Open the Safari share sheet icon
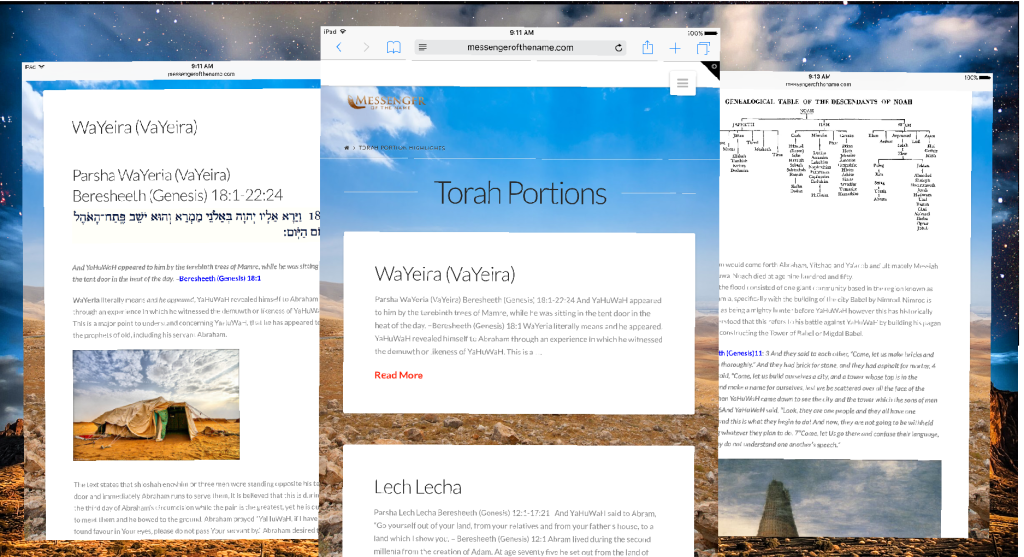 coord(648,47)
